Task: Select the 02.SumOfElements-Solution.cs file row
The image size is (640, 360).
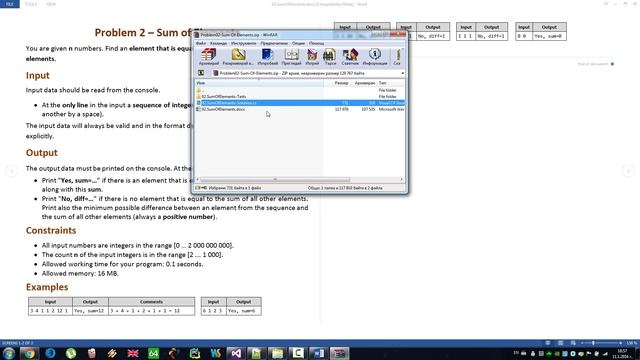Action: (300, 103)
